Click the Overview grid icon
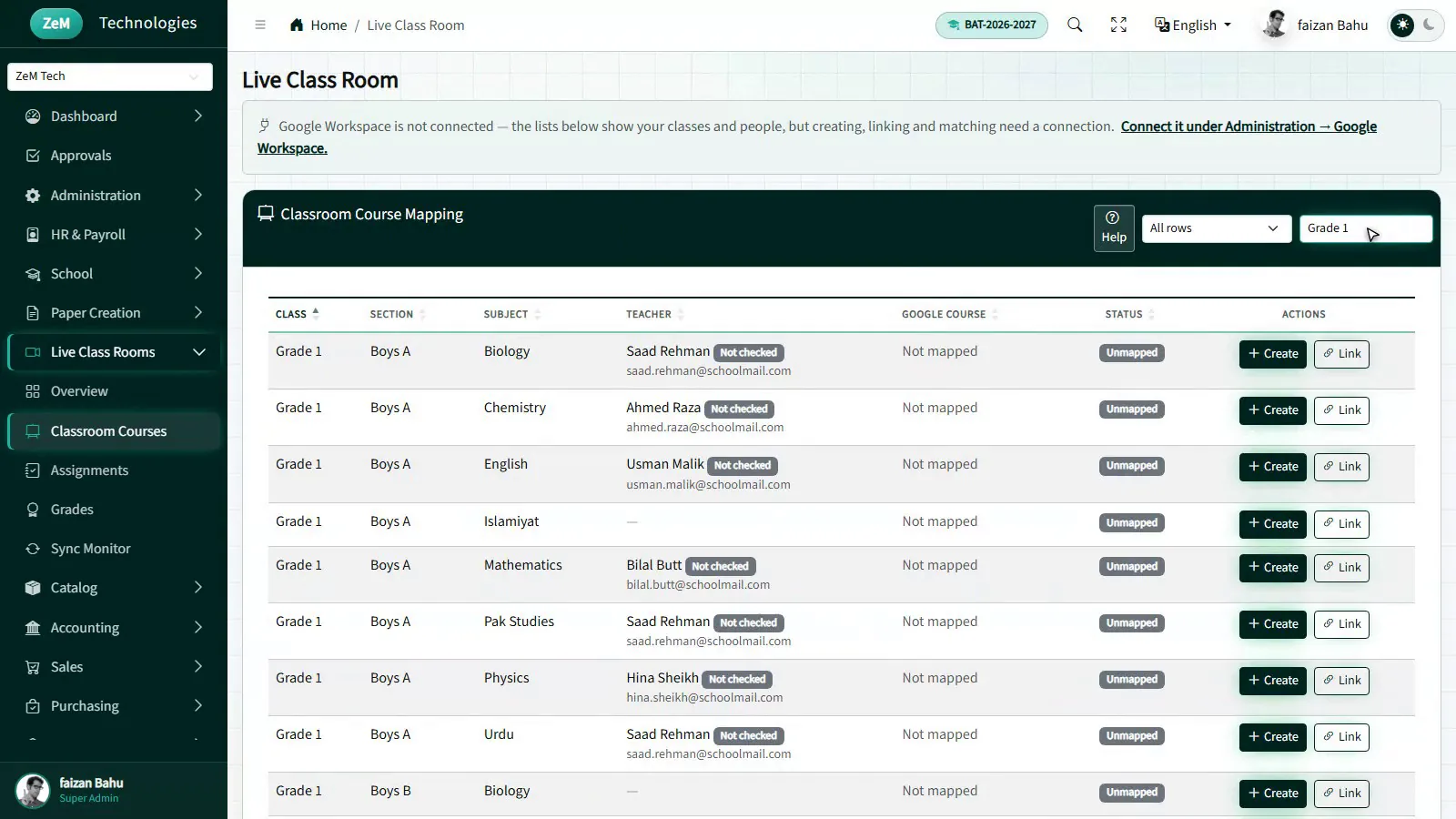 point(33,391)
